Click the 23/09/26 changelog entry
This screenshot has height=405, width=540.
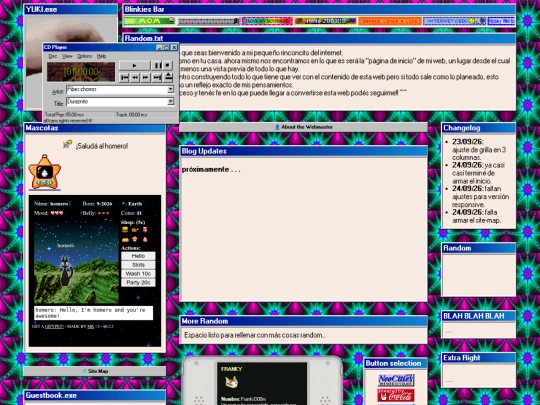(479, 149)
